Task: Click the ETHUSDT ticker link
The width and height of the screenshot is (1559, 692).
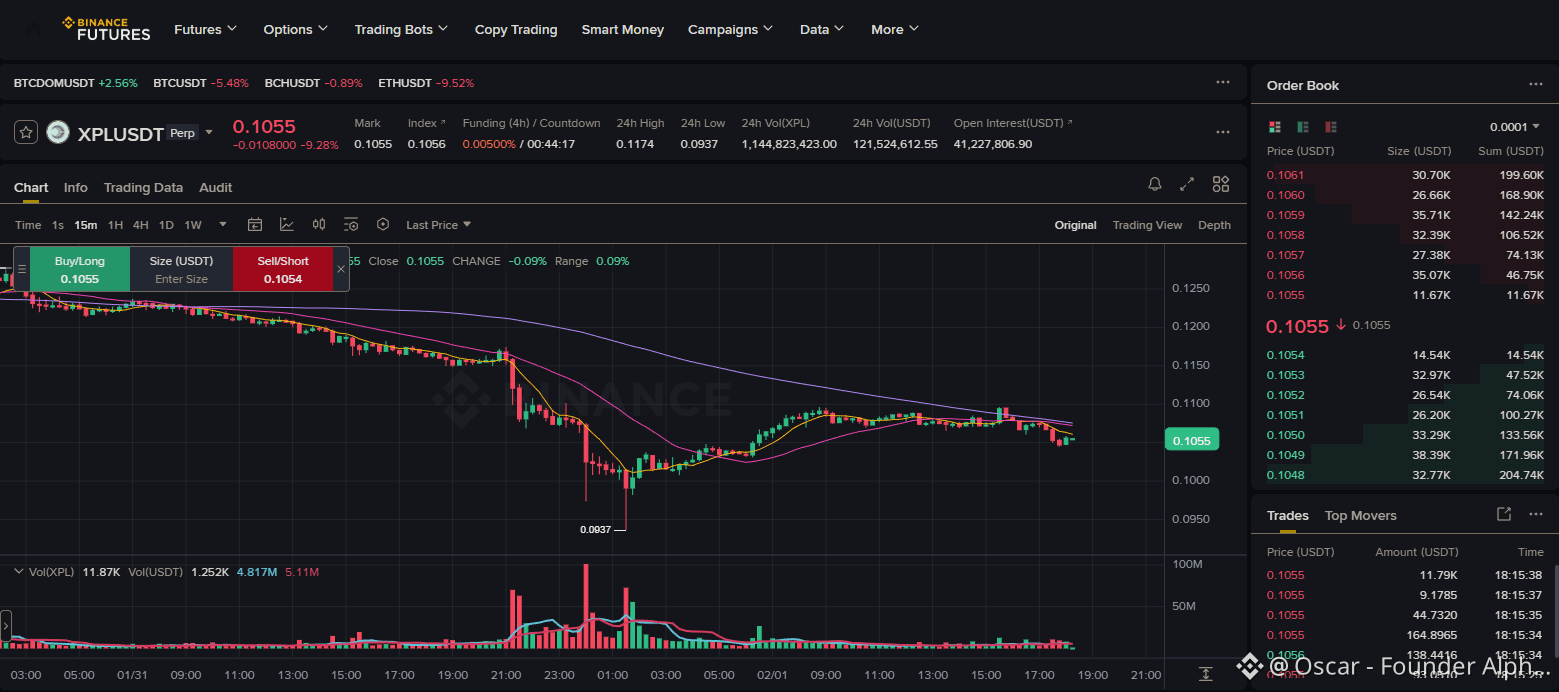Action: (x=426, y=82)
